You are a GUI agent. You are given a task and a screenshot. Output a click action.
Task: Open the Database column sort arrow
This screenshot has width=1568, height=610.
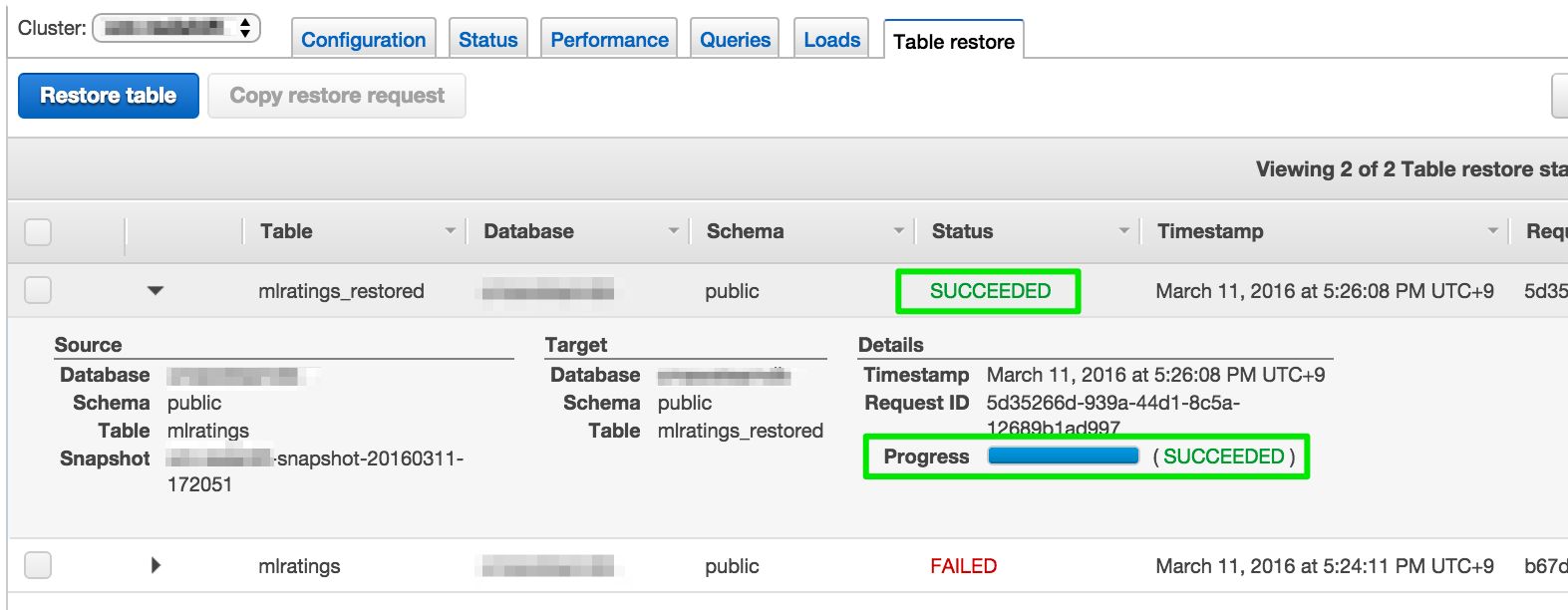[673, 231]
